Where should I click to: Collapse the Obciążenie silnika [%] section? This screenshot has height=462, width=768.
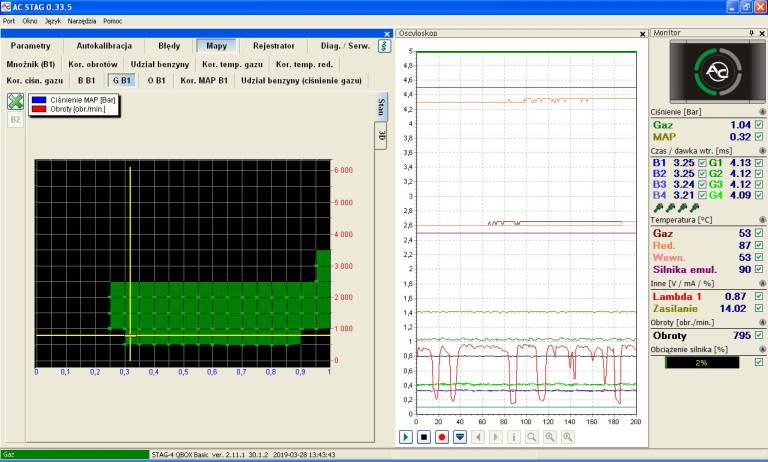pos(762,349)
